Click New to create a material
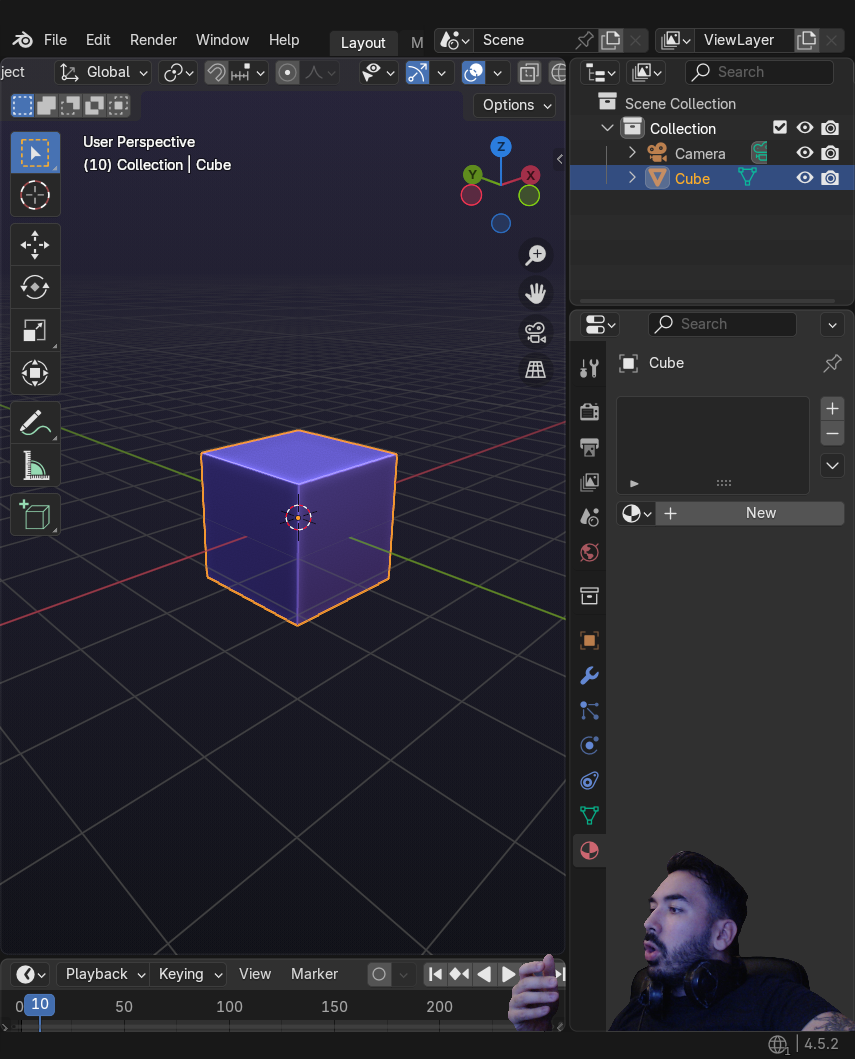 pos(760,513)
